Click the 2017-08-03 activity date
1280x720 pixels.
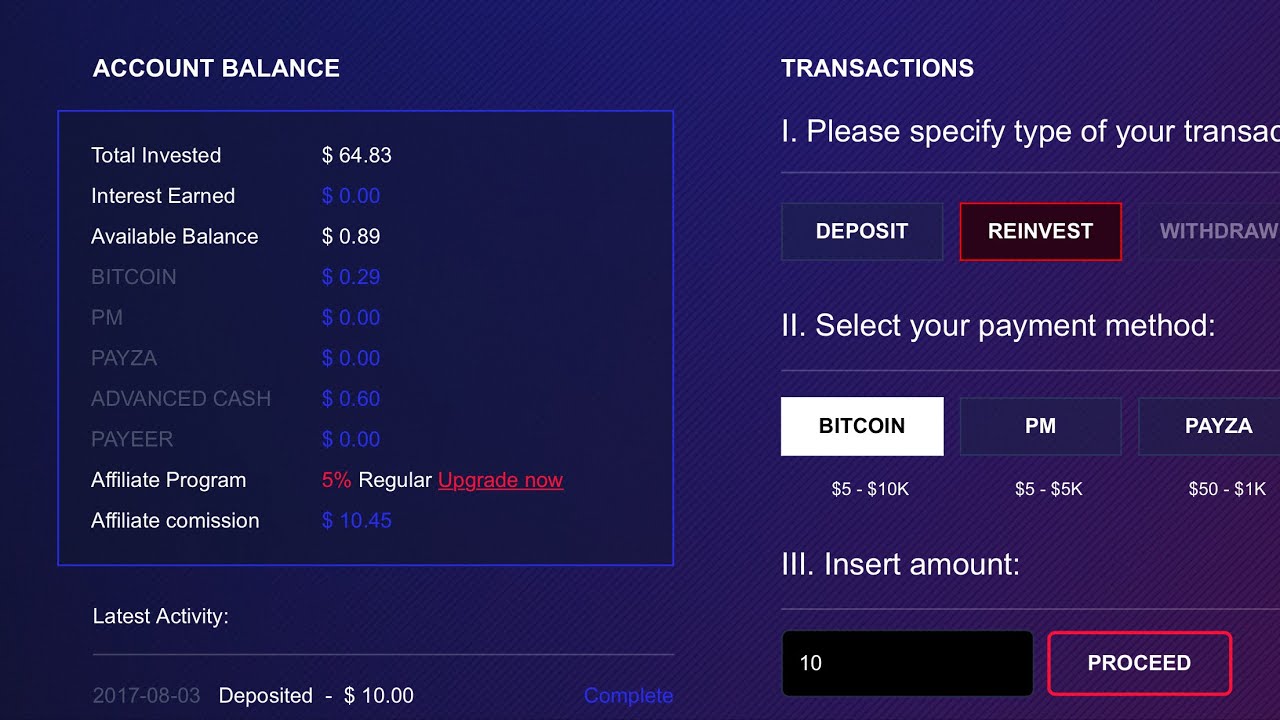146,696
